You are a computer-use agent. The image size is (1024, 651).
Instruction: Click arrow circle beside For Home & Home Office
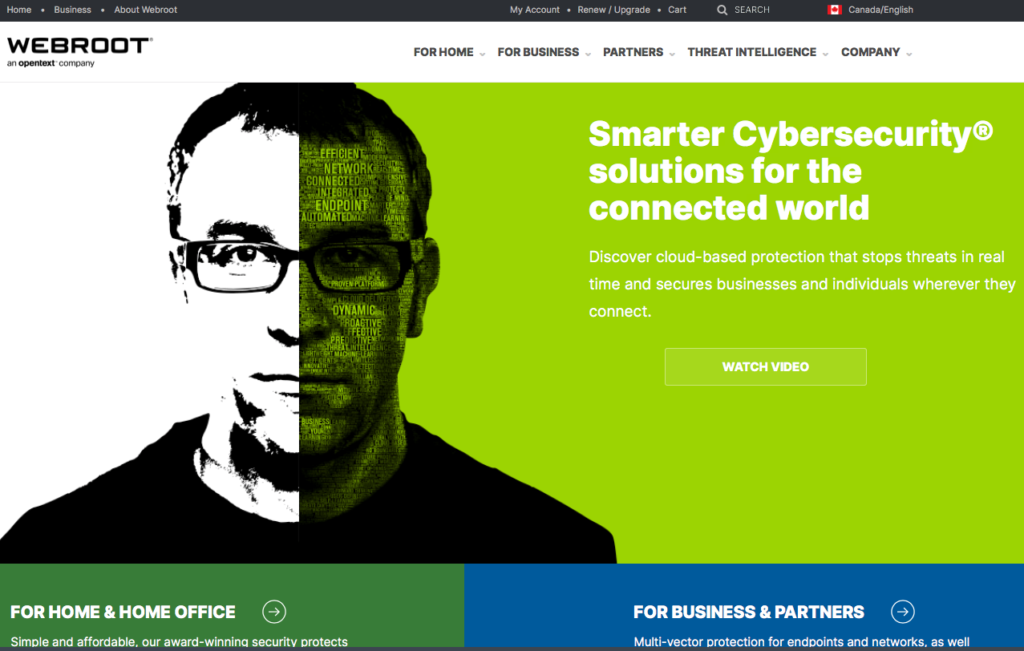tap(274, 612)
